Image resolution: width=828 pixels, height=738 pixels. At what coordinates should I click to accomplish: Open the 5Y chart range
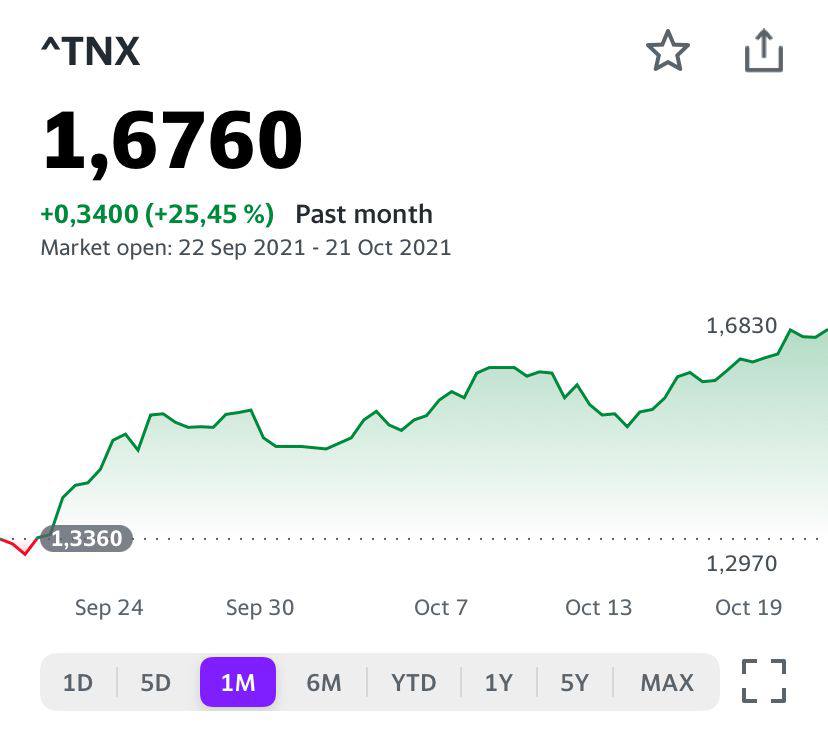coord(574,683)
